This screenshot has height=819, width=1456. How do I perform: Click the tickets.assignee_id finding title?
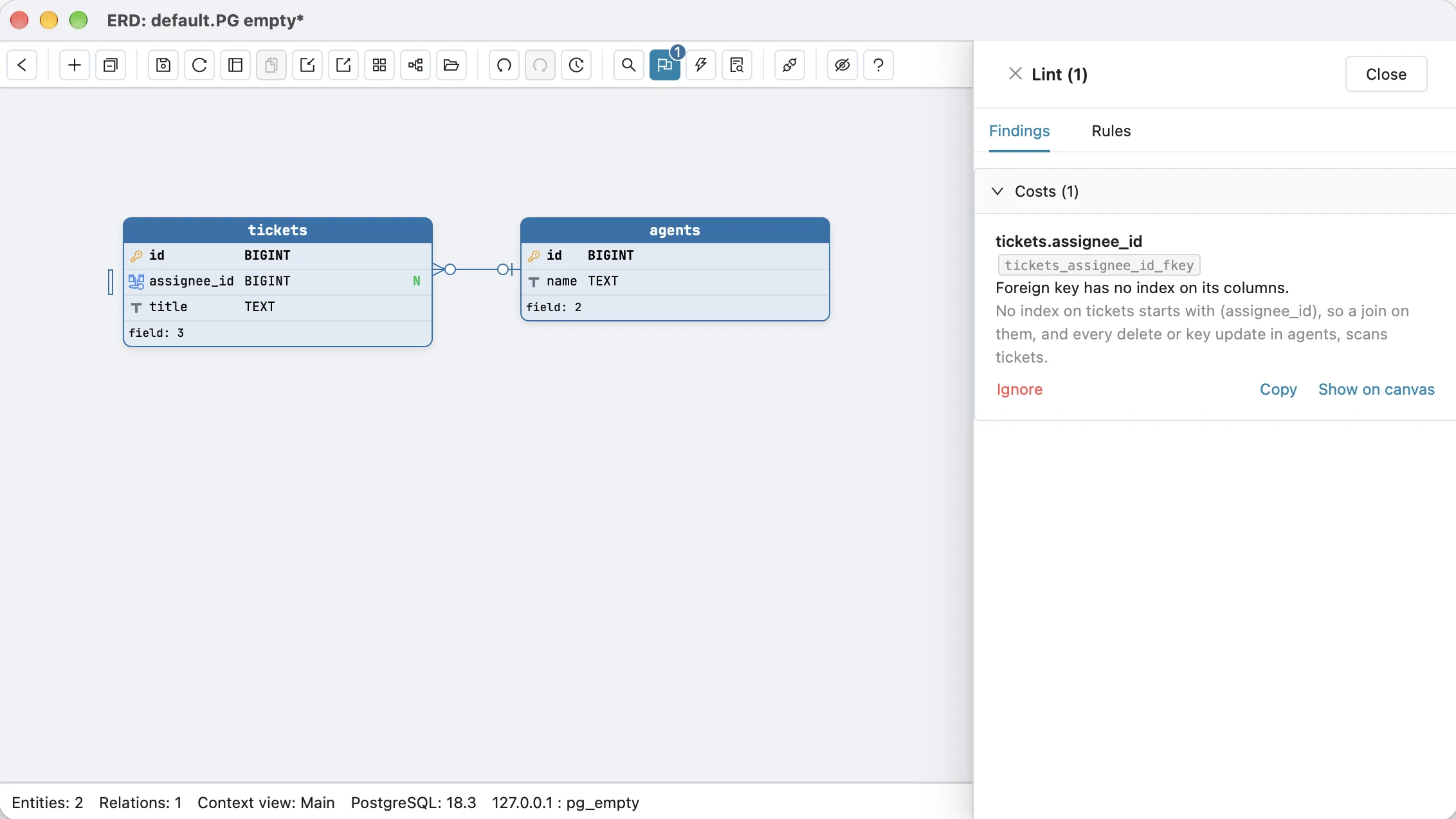click(1069, 242)
